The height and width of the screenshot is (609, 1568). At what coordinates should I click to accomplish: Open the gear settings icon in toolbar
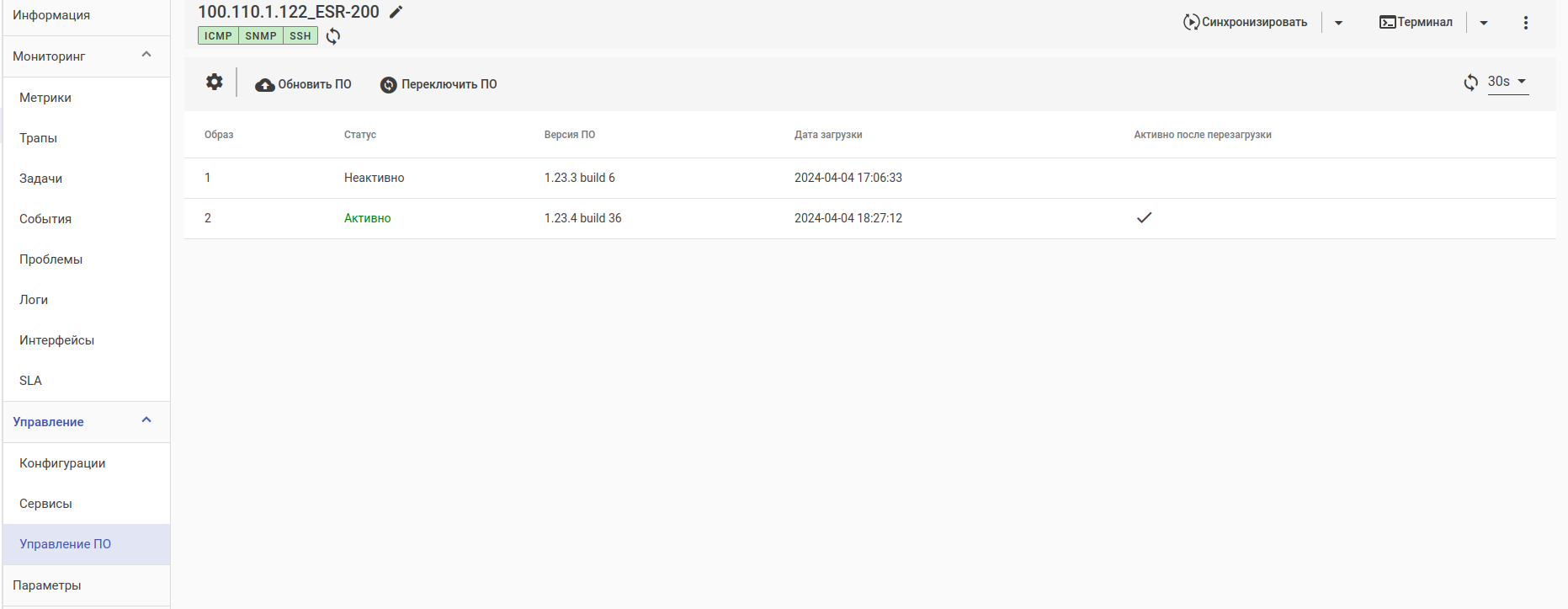[x=215, y=82]
